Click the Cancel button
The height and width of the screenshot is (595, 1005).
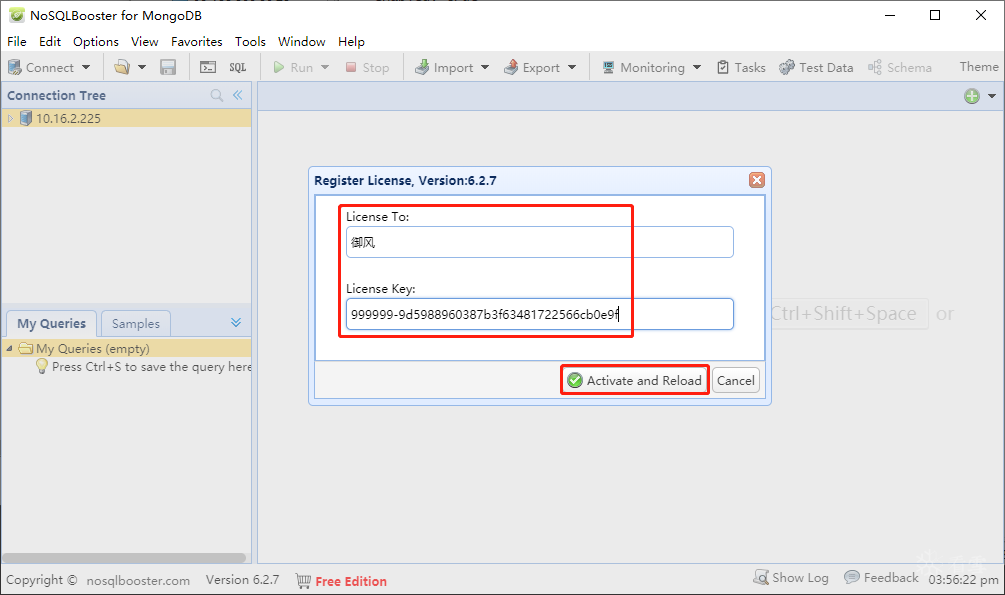point(736,381)
